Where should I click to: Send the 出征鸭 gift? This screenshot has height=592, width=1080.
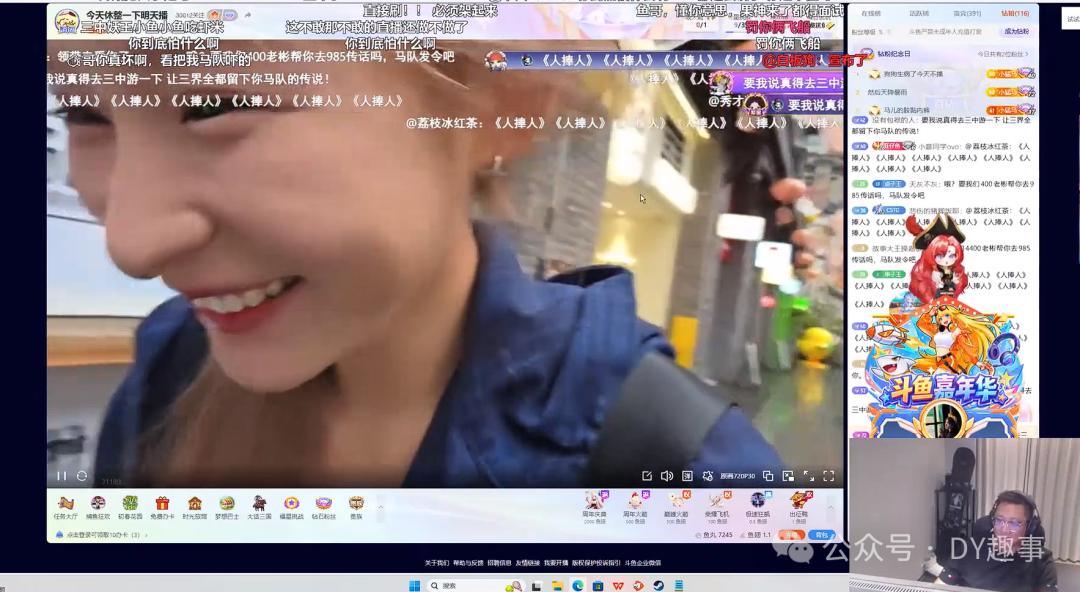pyautogui.click(x=798, y=508)
